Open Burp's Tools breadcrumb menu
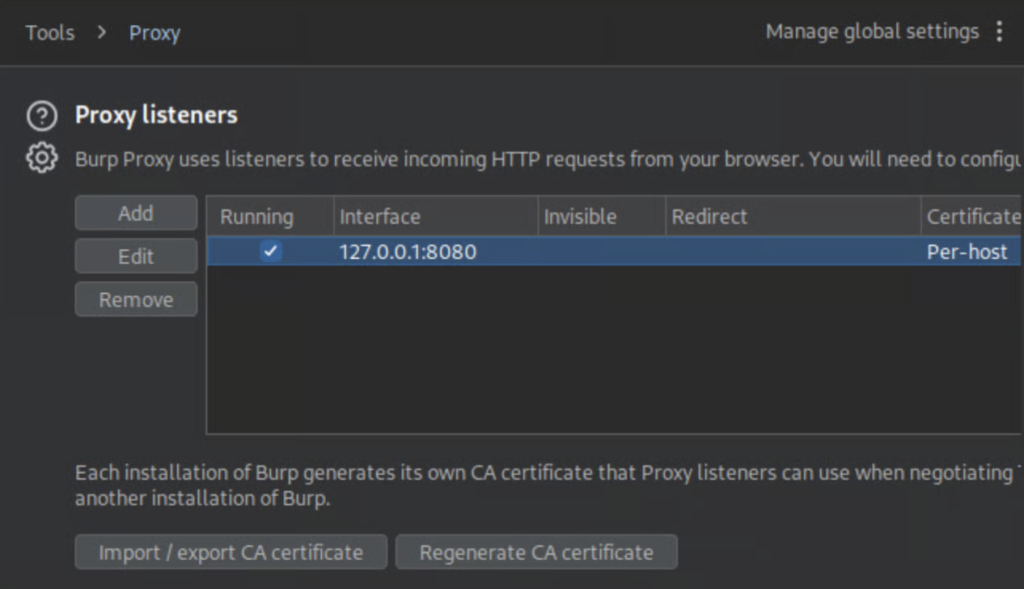The width and height of the screenshot is (1024, 589). point(50,32)
